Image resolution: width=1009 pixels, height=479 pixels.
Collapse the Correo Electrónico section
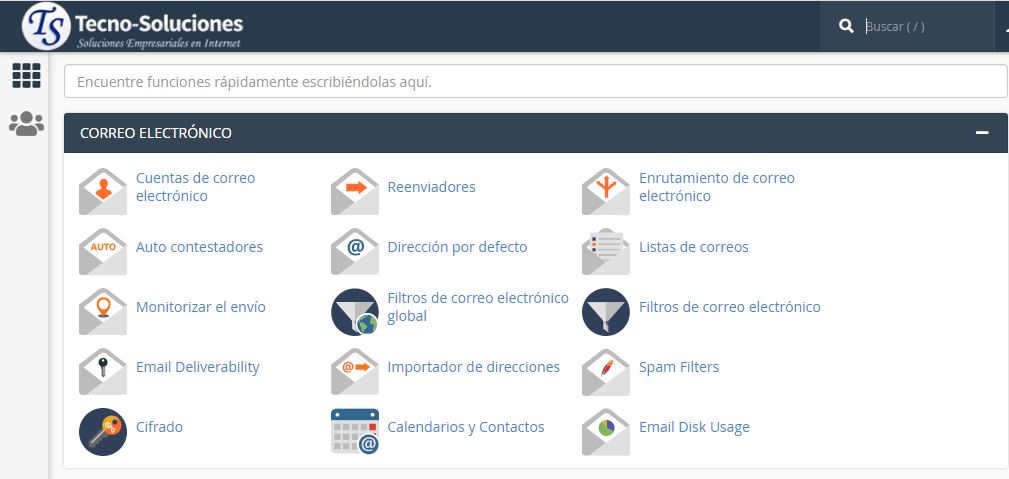point(981,133)
